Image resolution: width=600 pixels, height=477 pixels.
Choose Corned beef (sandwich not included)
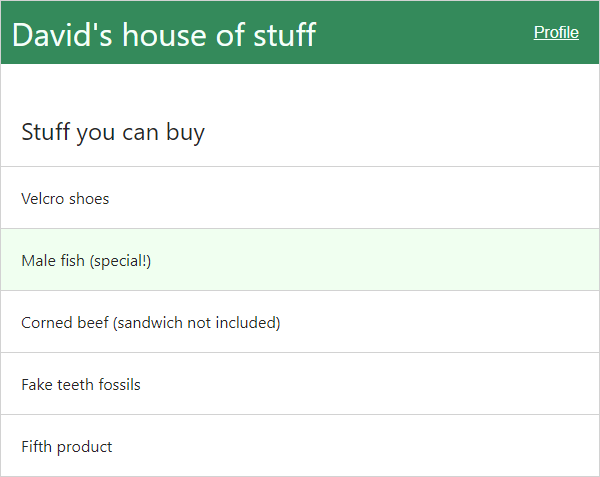coord(150,322)
